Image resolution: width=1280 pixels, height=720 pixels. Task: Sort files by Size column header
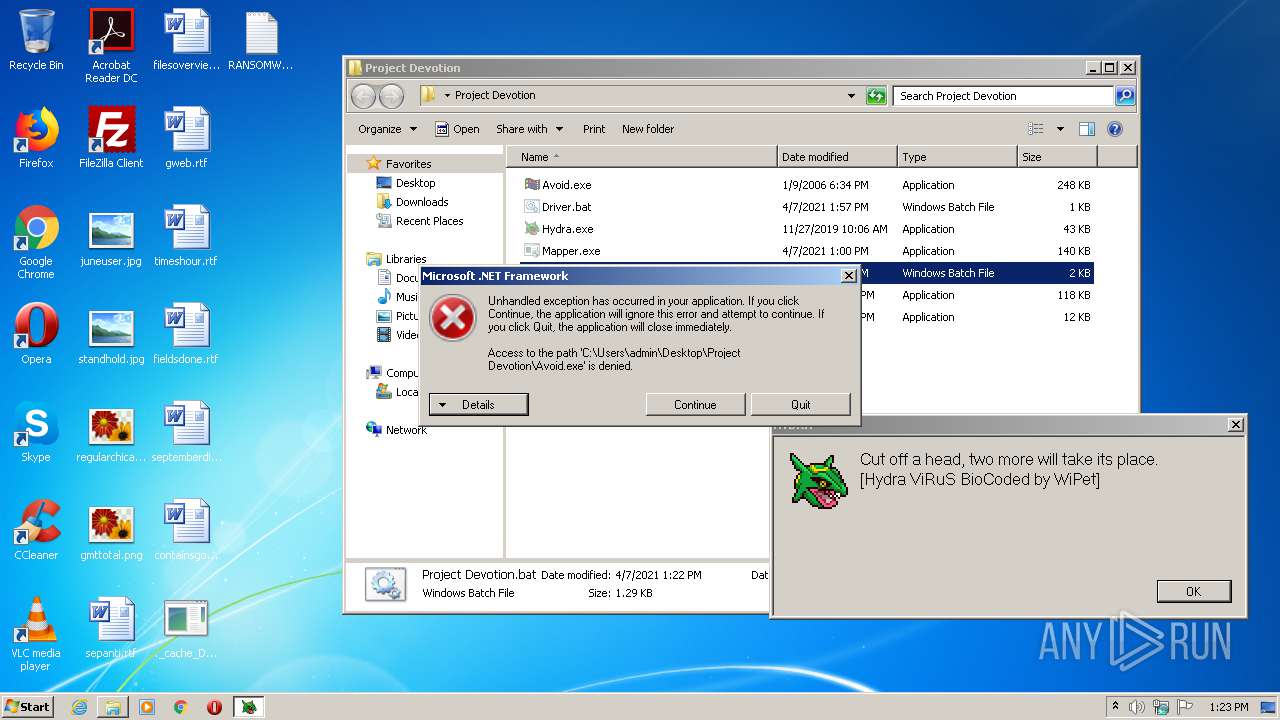pyautogui.click(x=1057, y=157)
